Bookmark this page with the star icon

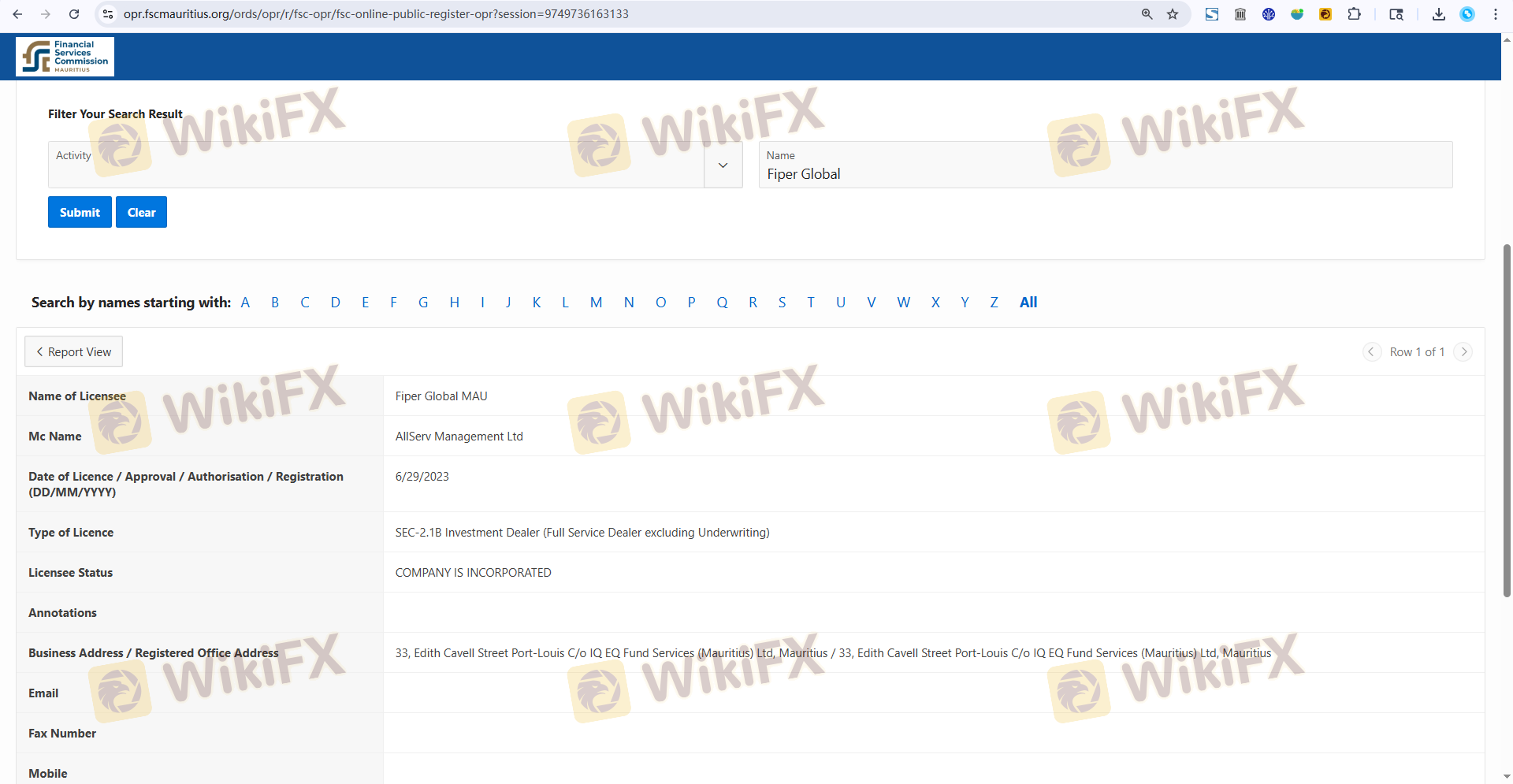pyautogui.click(x=1173, y=14)
